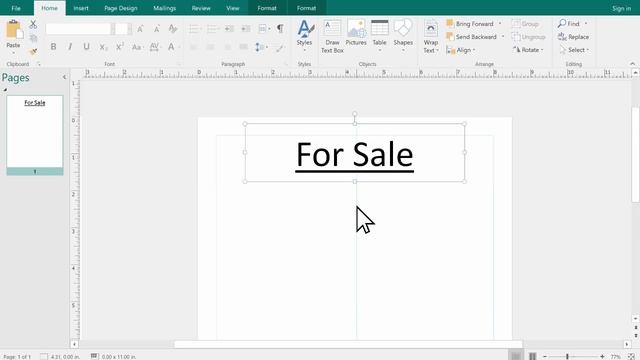Open the File tab
This screenshot has height=360, width=640.
[16, 8]
